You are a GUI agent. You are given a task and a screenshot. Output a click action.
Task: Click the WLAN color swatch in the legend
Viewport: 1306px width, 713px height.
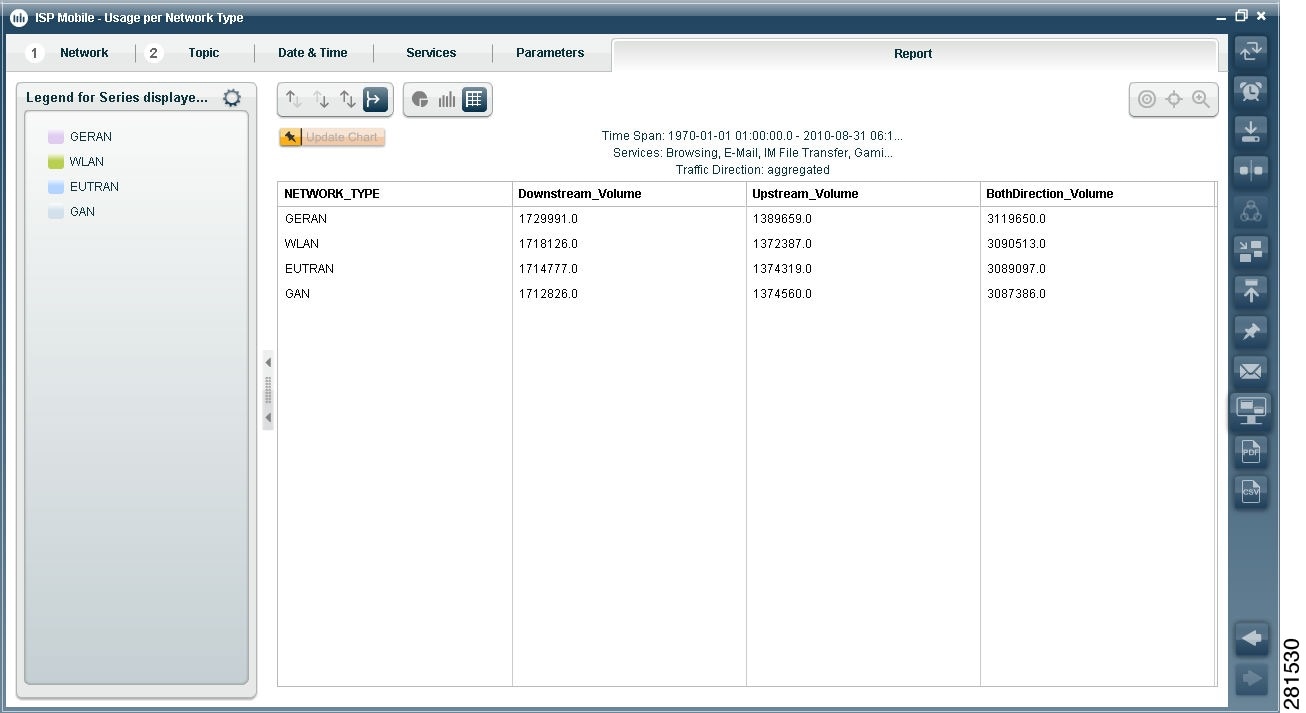55,161
